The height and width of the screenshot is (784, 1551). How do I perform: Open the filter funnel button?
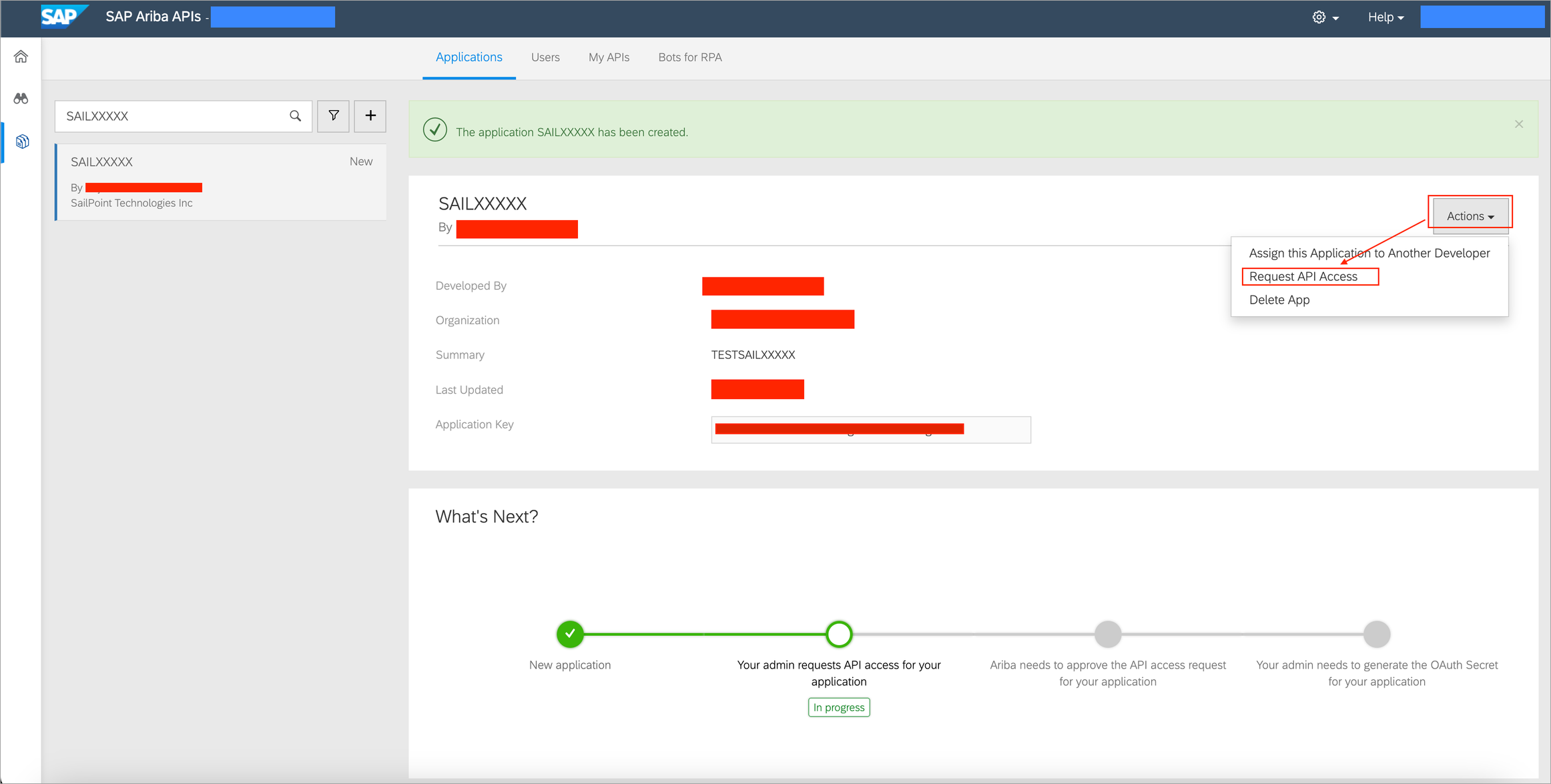coord(334,116)
